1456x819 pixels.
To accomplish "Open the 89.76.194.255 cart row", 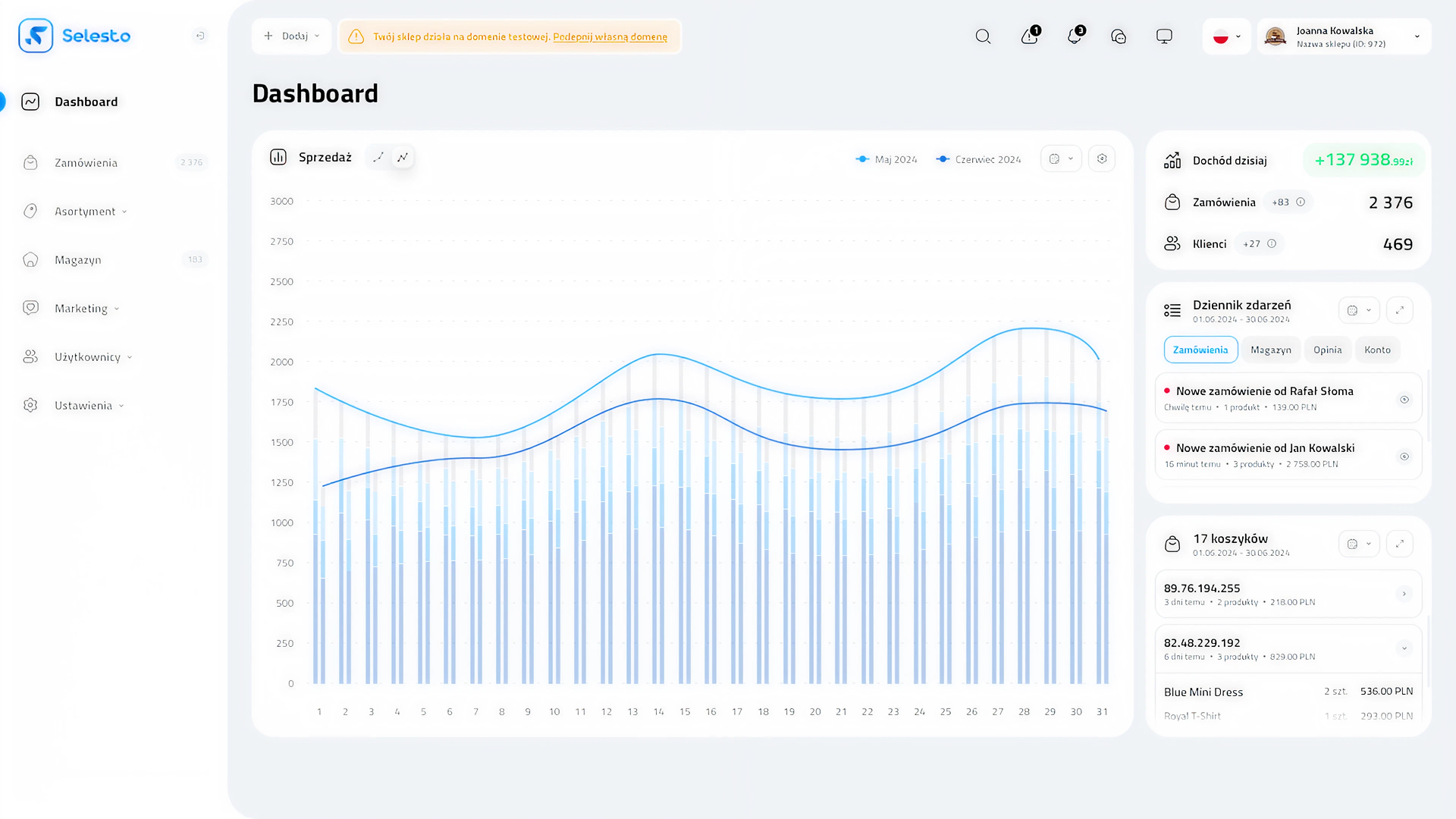I will (x=1404, y=594).
